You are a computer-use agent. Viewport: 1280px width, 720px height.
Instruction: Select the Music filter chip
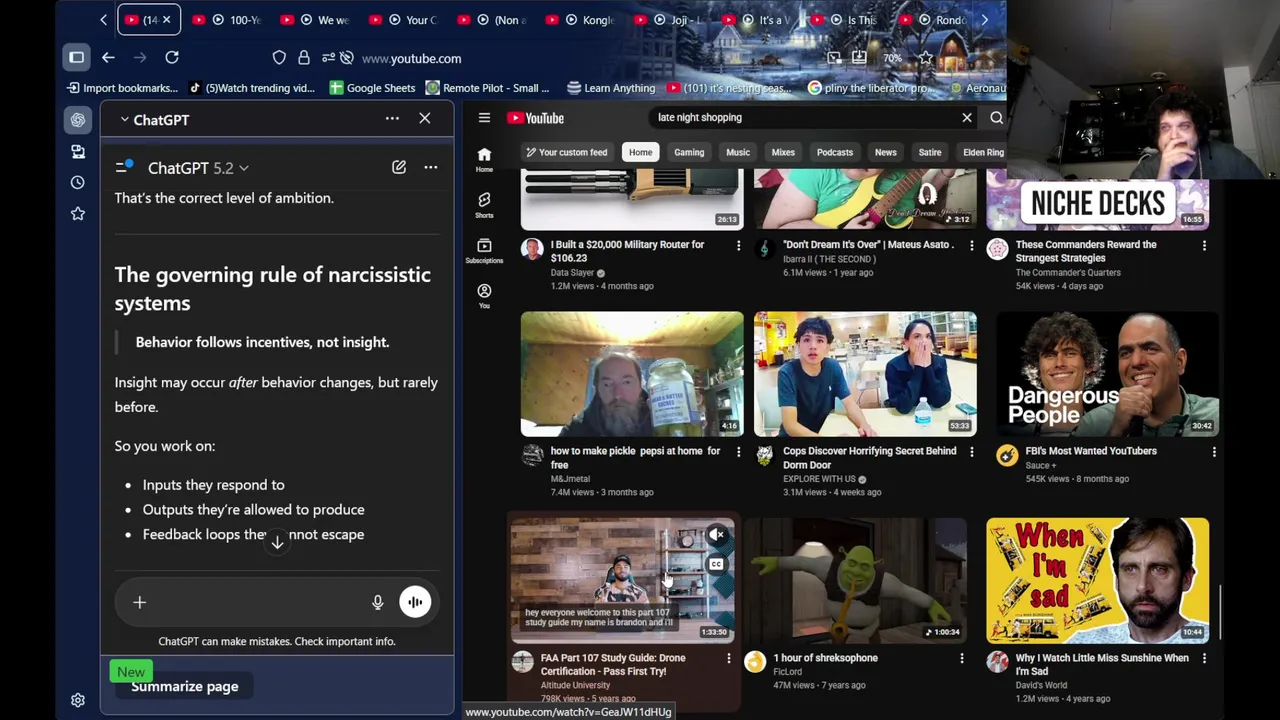click(737, 152)
